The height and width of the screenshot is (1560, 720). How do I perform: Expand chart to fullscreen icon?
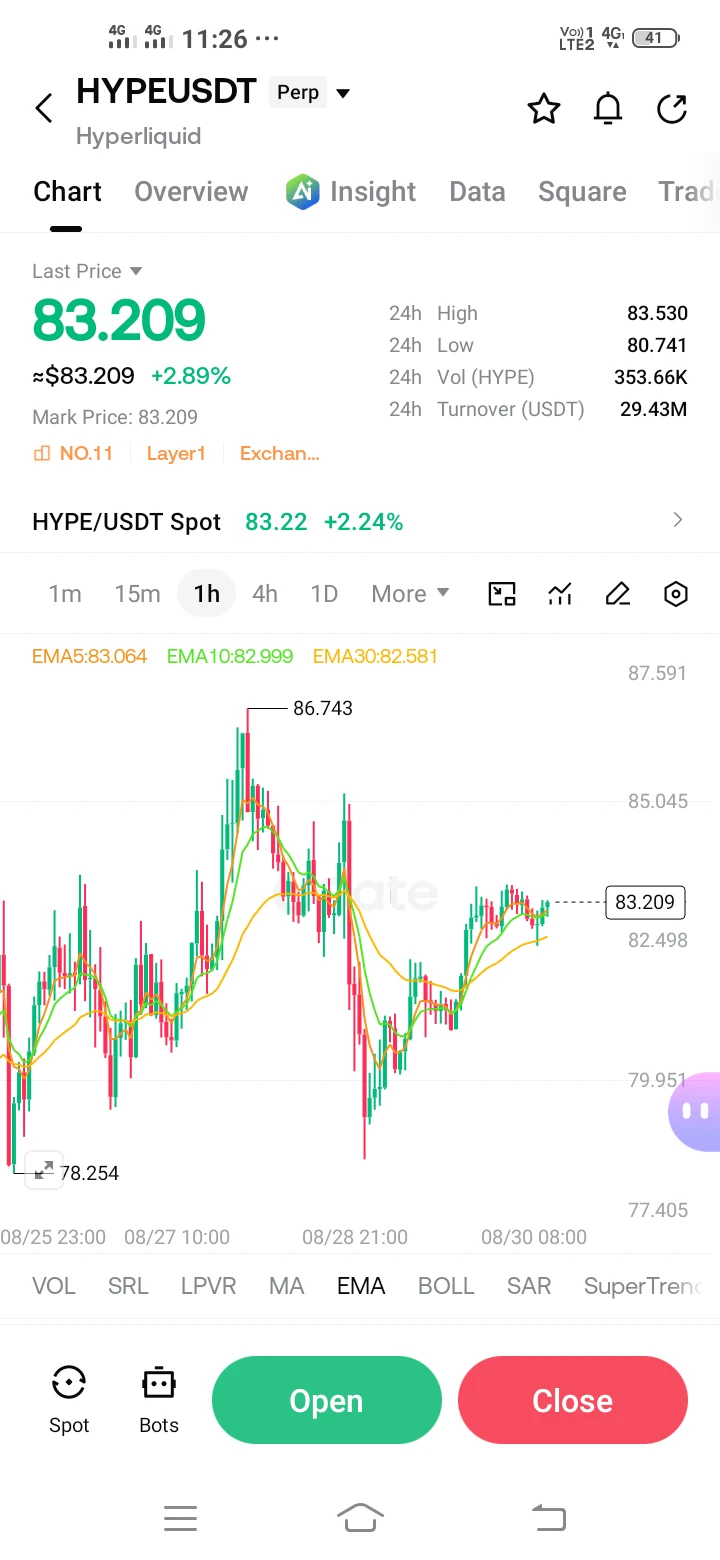(44, 1169)
